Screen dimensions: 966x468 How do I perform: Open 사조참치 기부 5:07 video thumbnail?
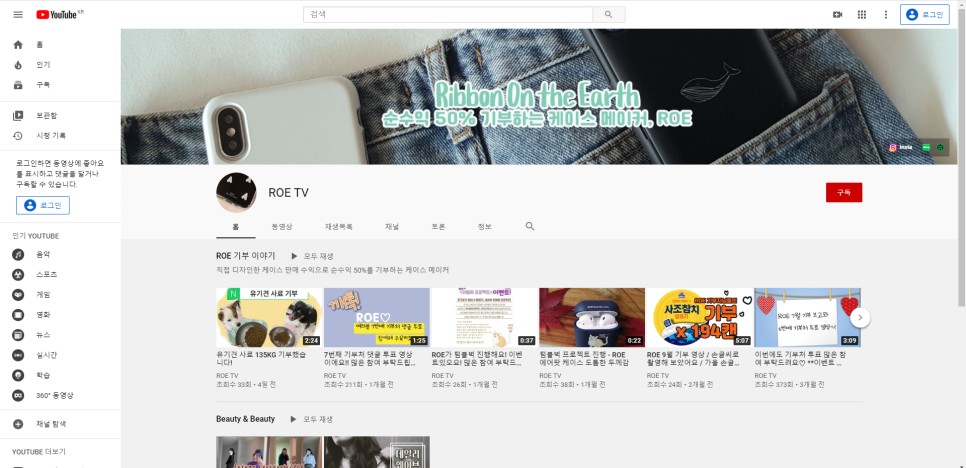[700, 318]
